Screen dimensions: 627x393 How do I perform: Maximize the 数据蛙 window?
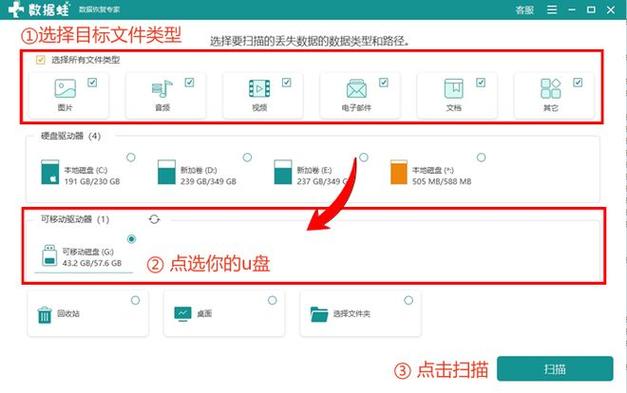point(591,10)
